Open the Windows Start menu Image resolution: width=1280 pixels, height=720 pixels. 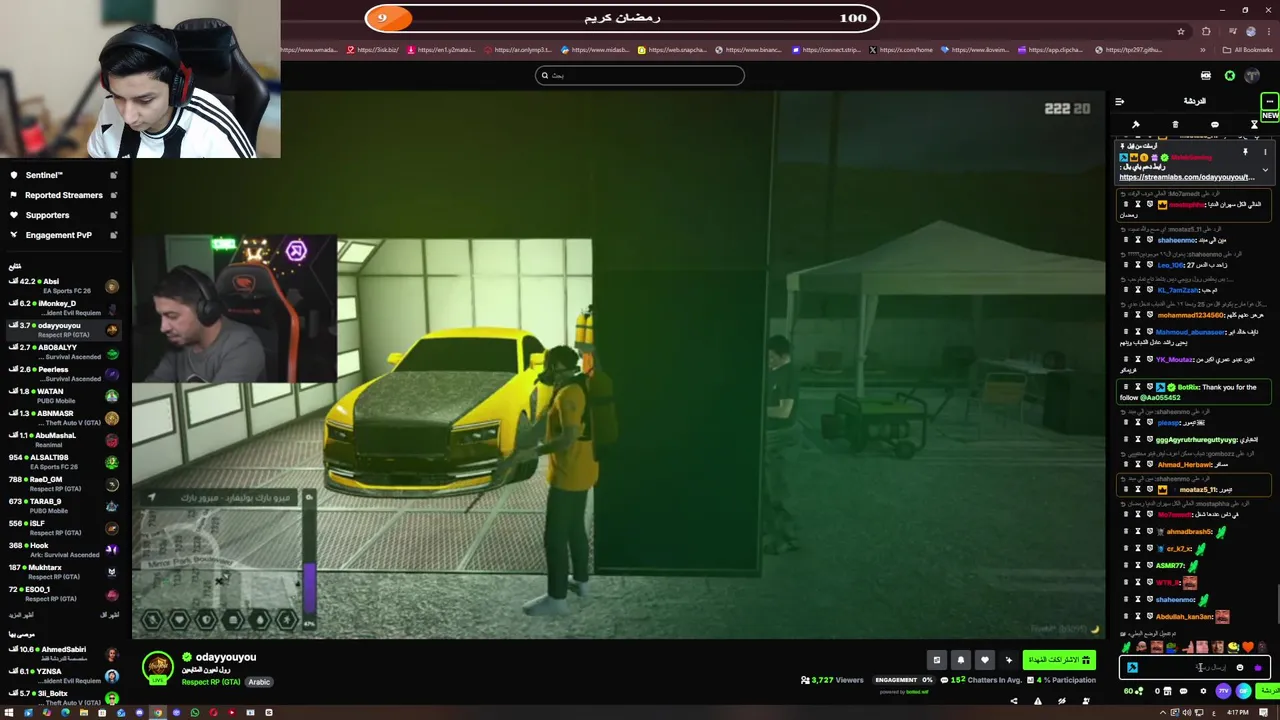pos(8,713)
